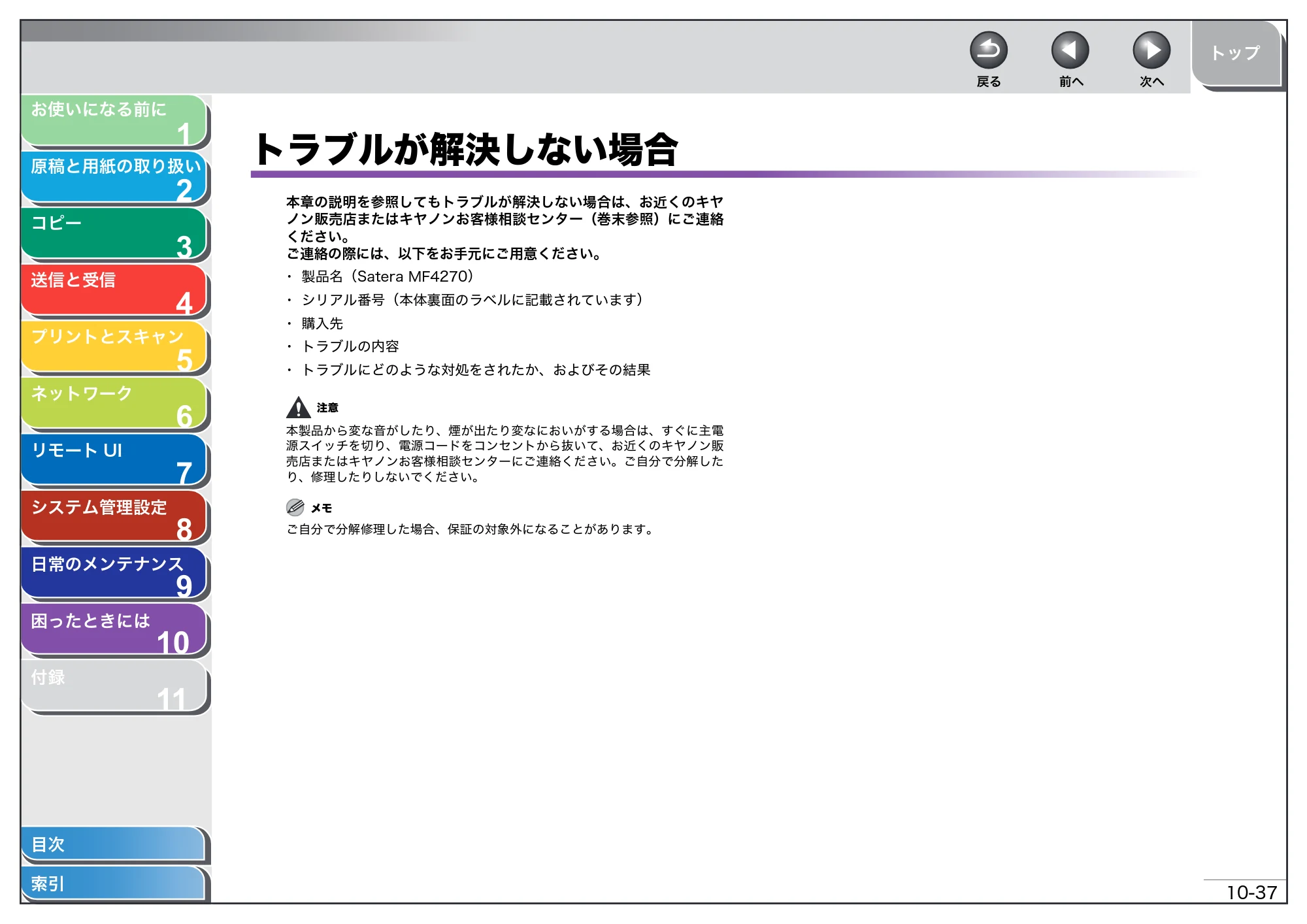
Task: Click the heading トラブルが解決しない場合
Action: tap(465, 150)
